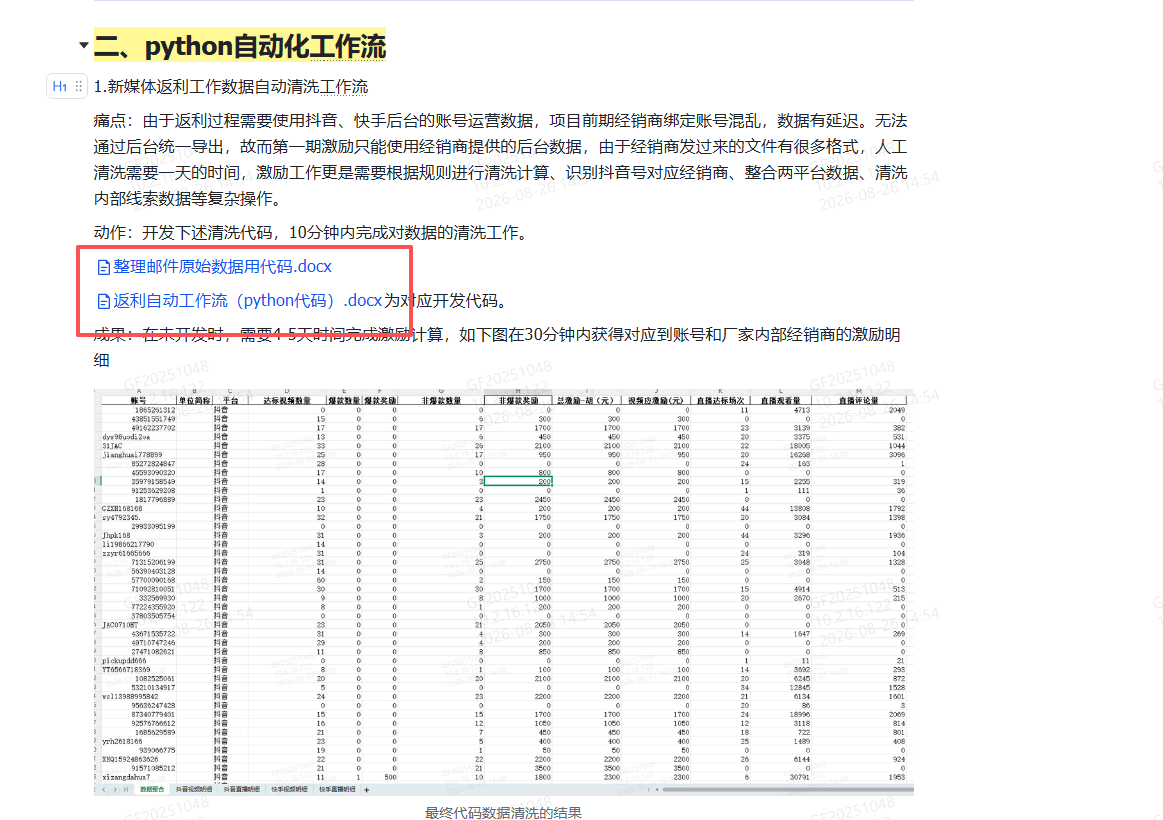
Task: Open the embedded spreadsheet screenshot image
Action: point(504,591)
